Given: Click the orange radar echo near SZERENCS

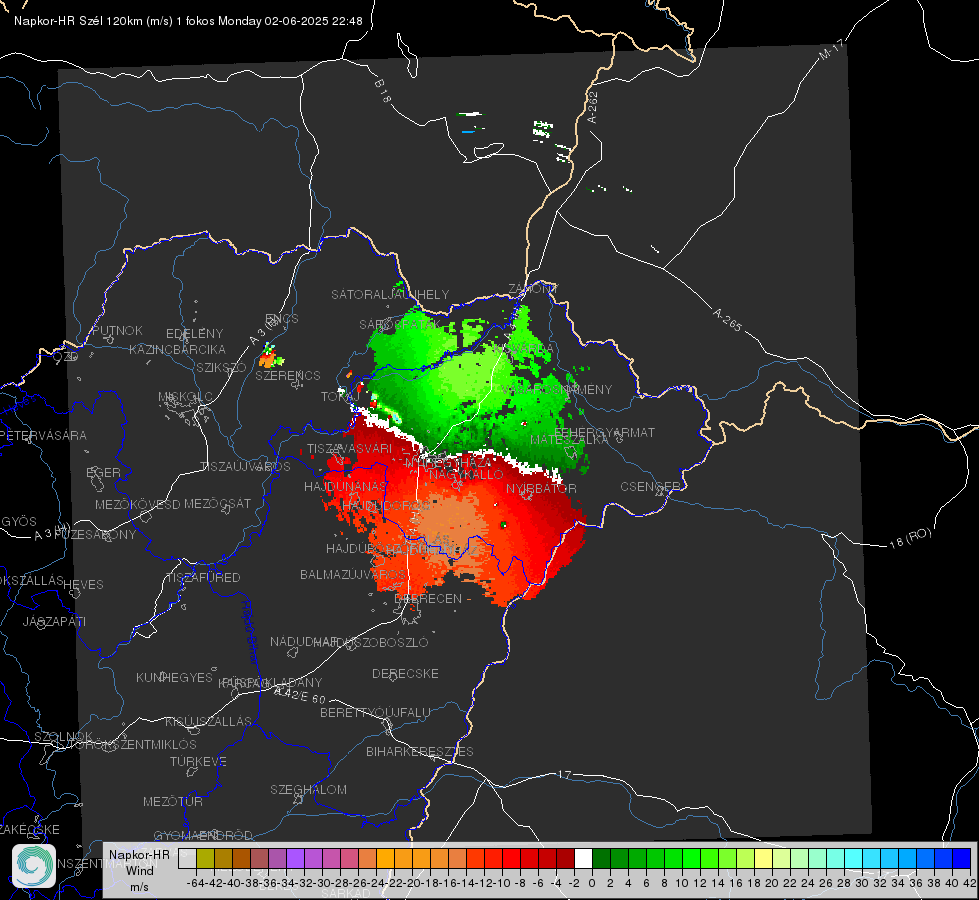Looking at the screenshot, I should pos(268,359).
